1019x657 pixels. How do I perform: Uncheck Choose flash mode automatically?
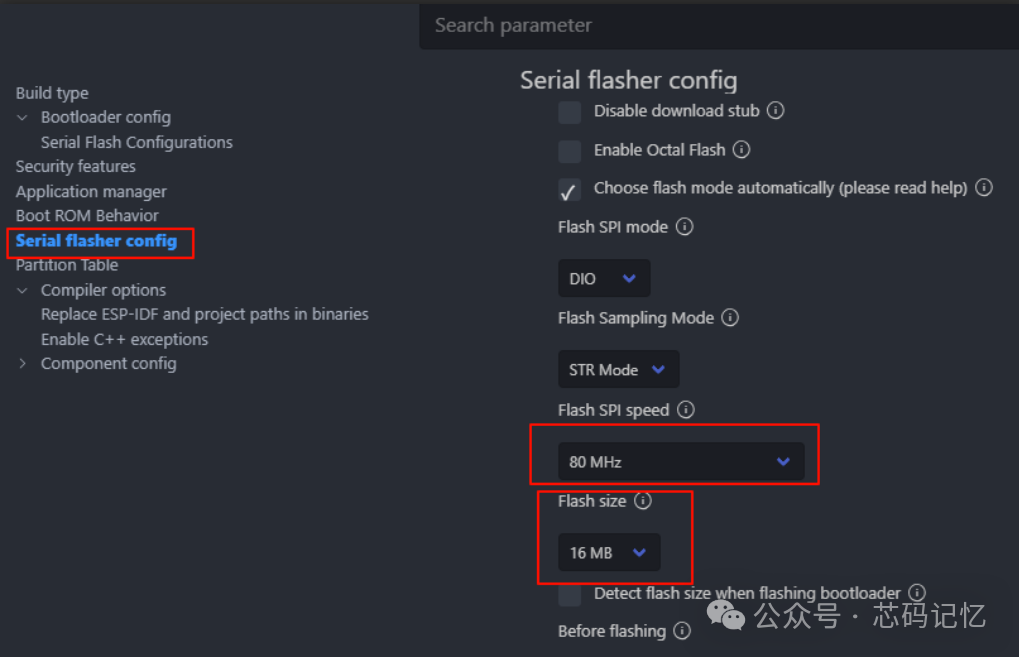coord(570,189)
